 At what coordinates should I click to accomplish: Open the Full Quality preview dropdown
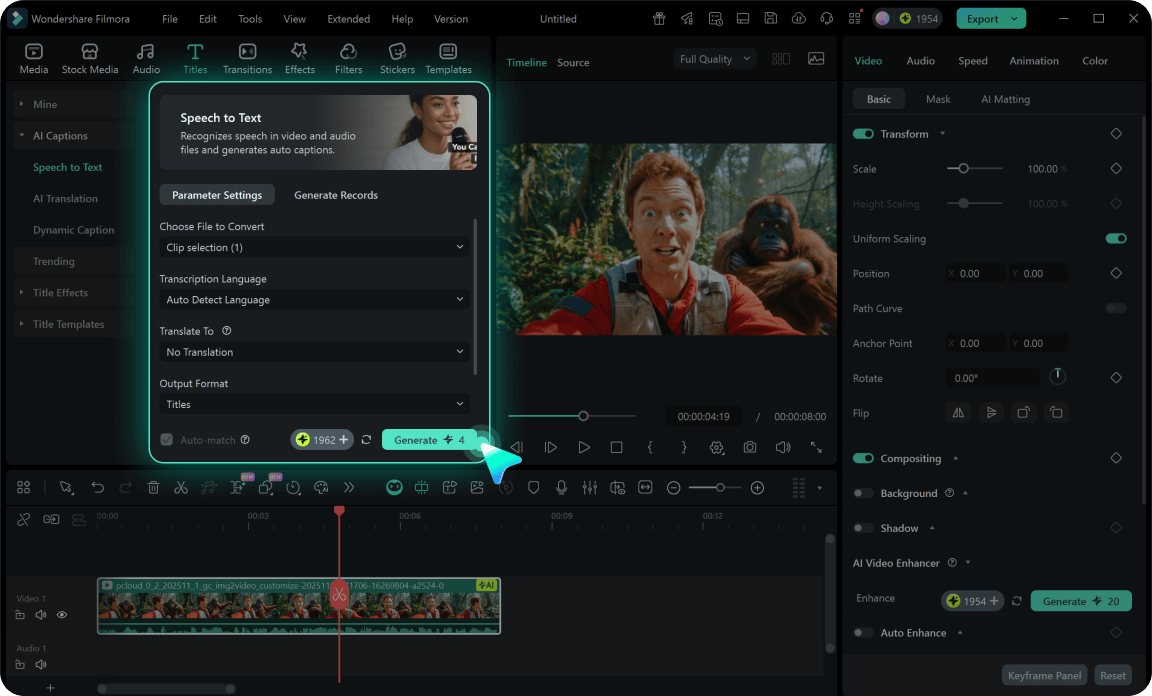pos(714,59)
